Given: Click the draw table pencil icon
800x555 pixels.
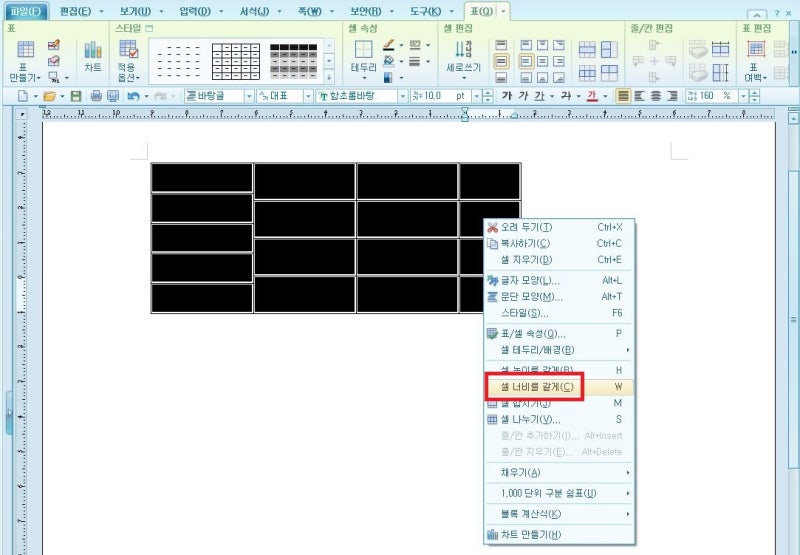Looking at the screenshot, I should (54, 45).
